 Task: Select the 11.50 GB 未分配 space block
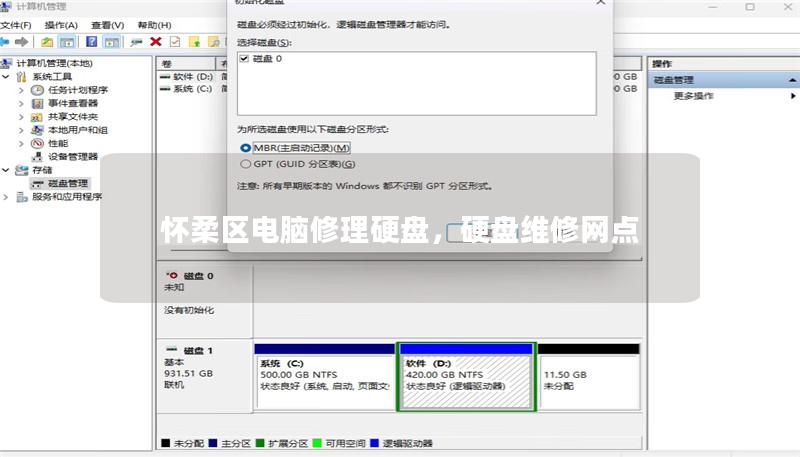[x=589, y=376]
